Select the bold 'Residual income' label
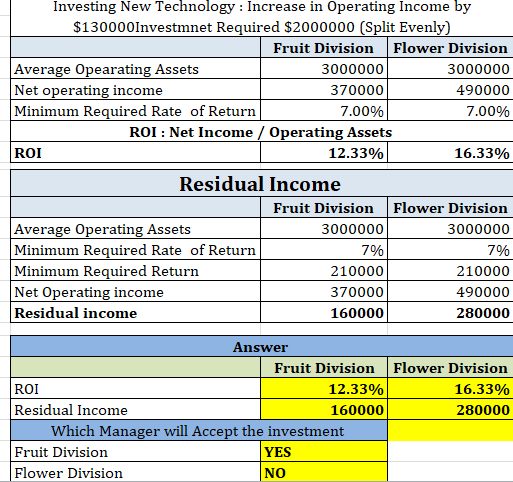The image size is (513, 482). point(135,313)
